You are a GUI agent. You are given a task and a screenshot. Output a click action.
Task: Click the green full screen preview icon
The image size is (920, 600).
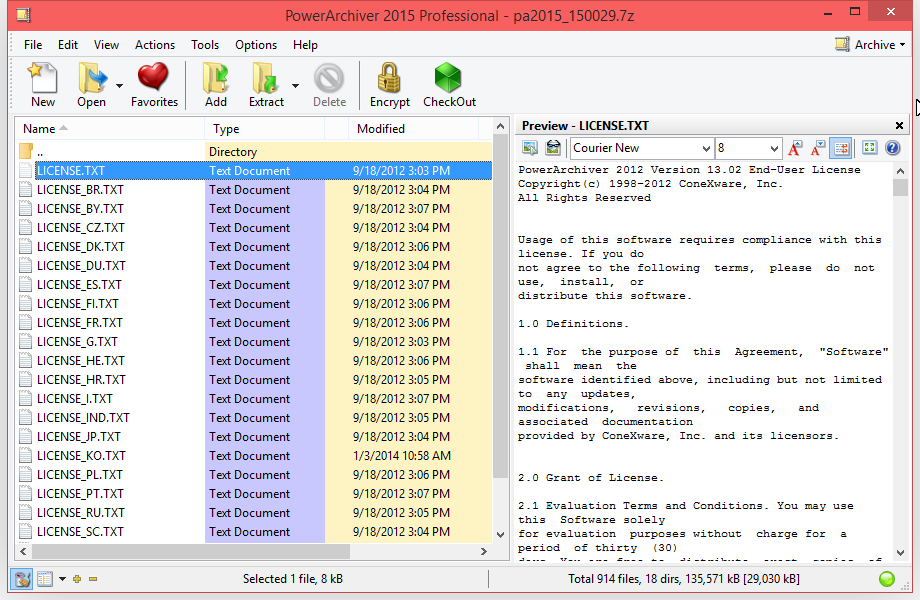pyautogui.click(x=870, y=148)
